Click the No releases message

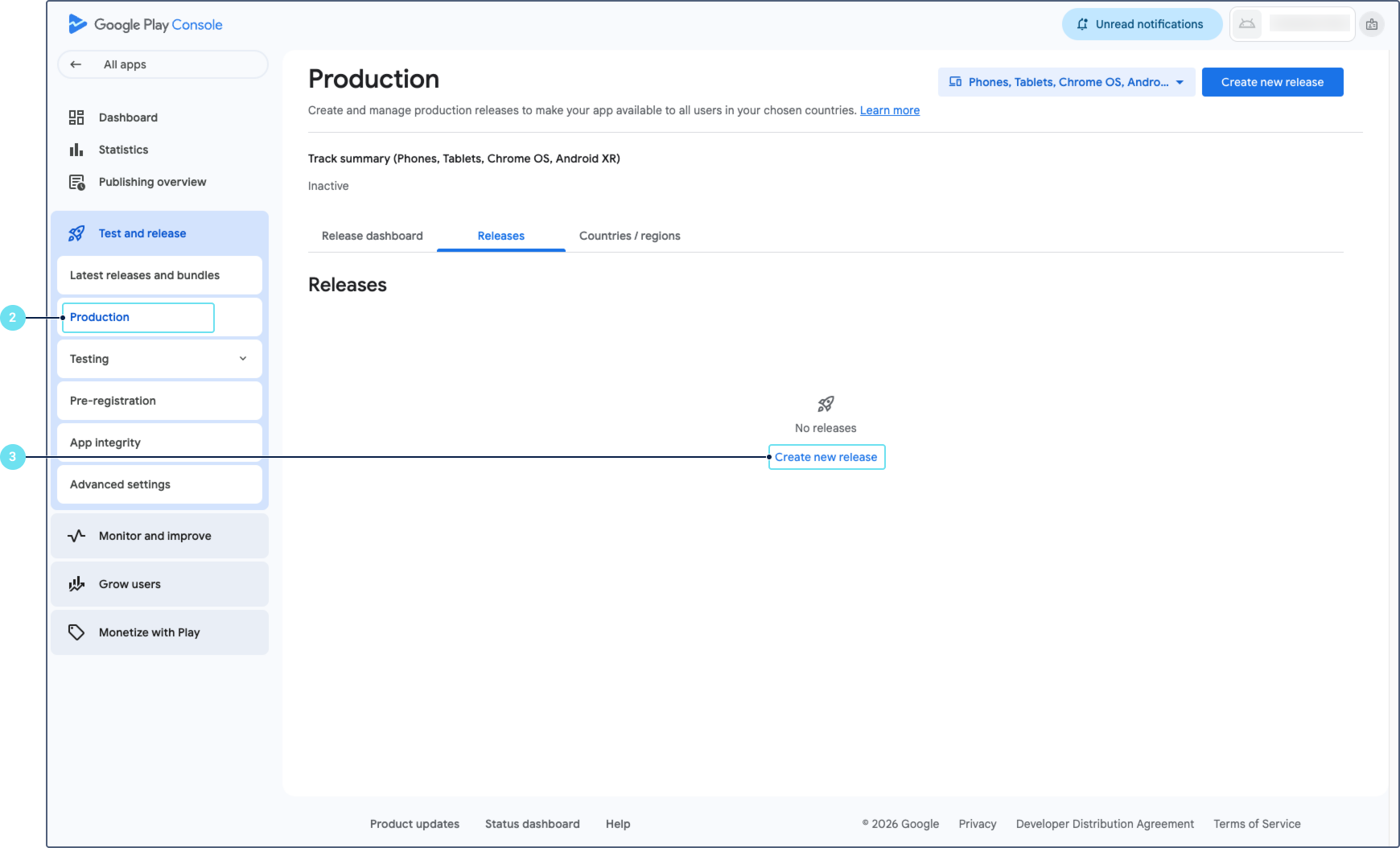(x=826, y=428)
